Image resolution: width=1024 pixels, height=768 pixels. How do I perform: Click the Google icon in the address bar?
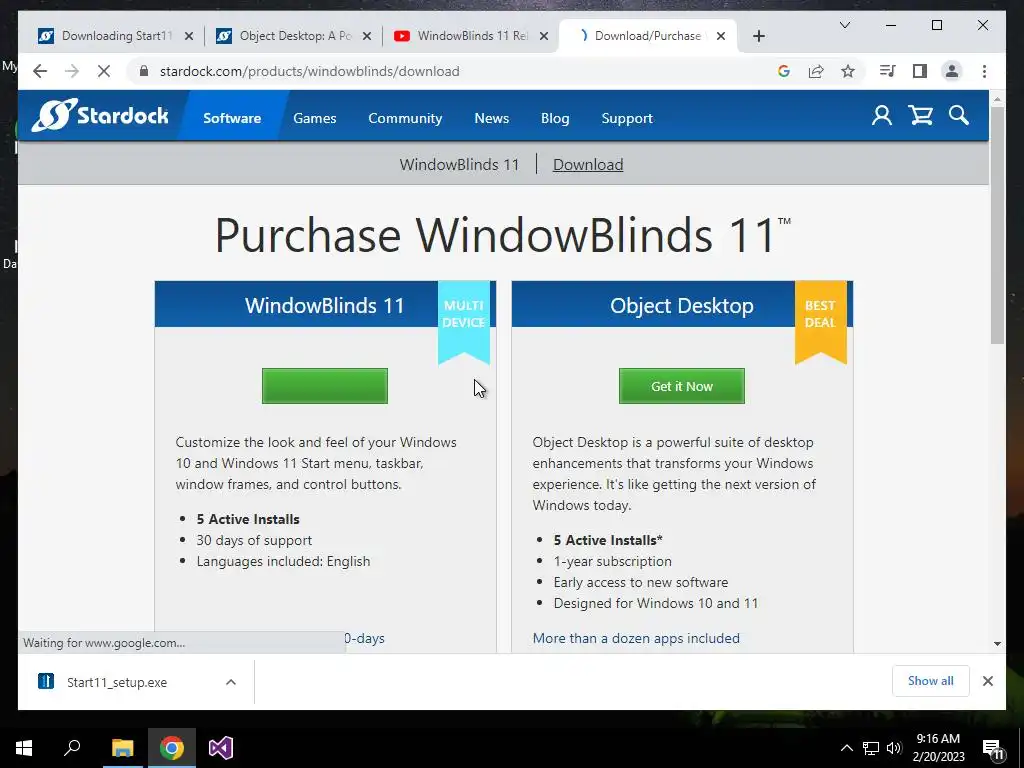pyautogui.click(x=784, y=71)
